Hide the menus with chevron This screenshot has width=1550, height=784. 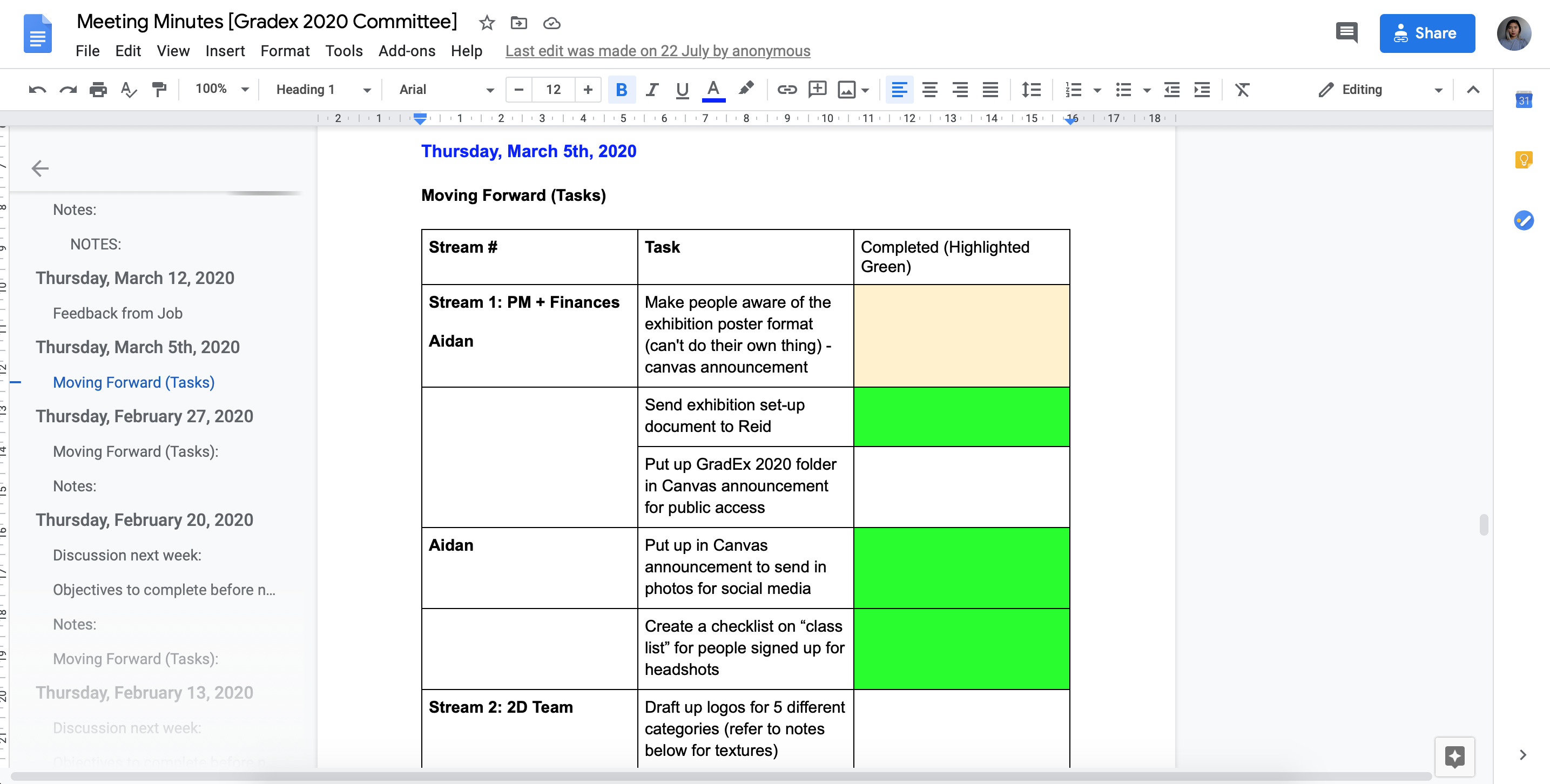click(1473, 90)
